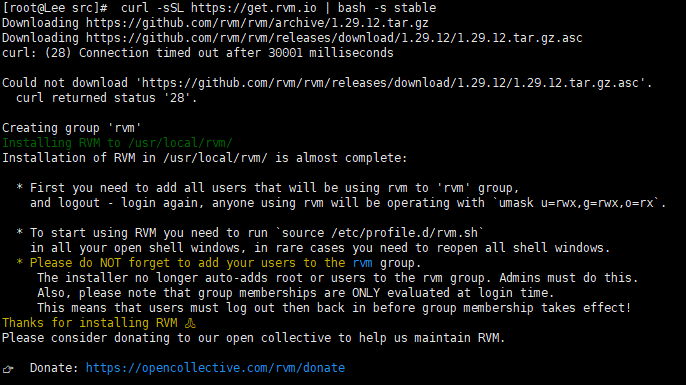Click the 'Please consider donating' line
Image resolution: width=686 pixels, height=385 pixels.
pyautogui.click(x=254, y=338)
